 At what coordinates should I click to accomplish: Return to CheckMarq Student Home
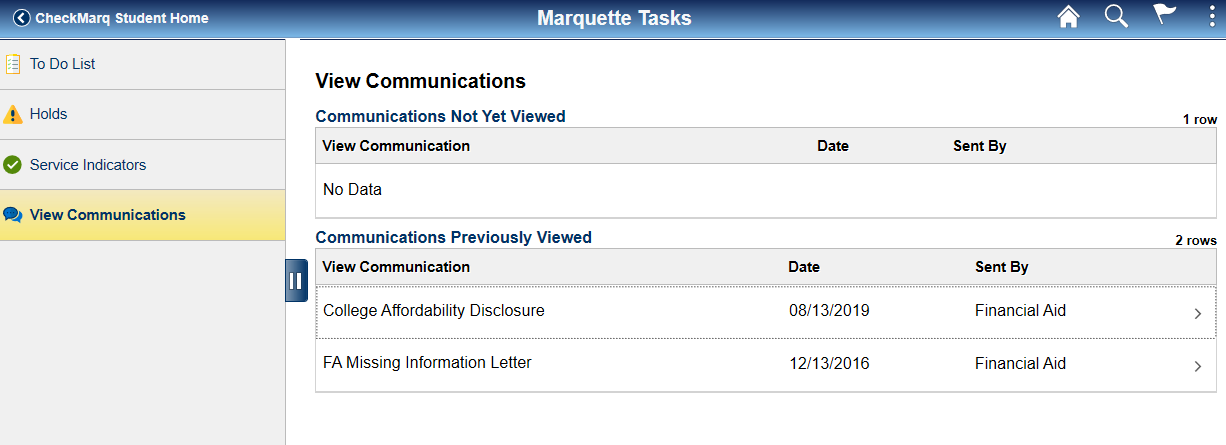[121, 18]
